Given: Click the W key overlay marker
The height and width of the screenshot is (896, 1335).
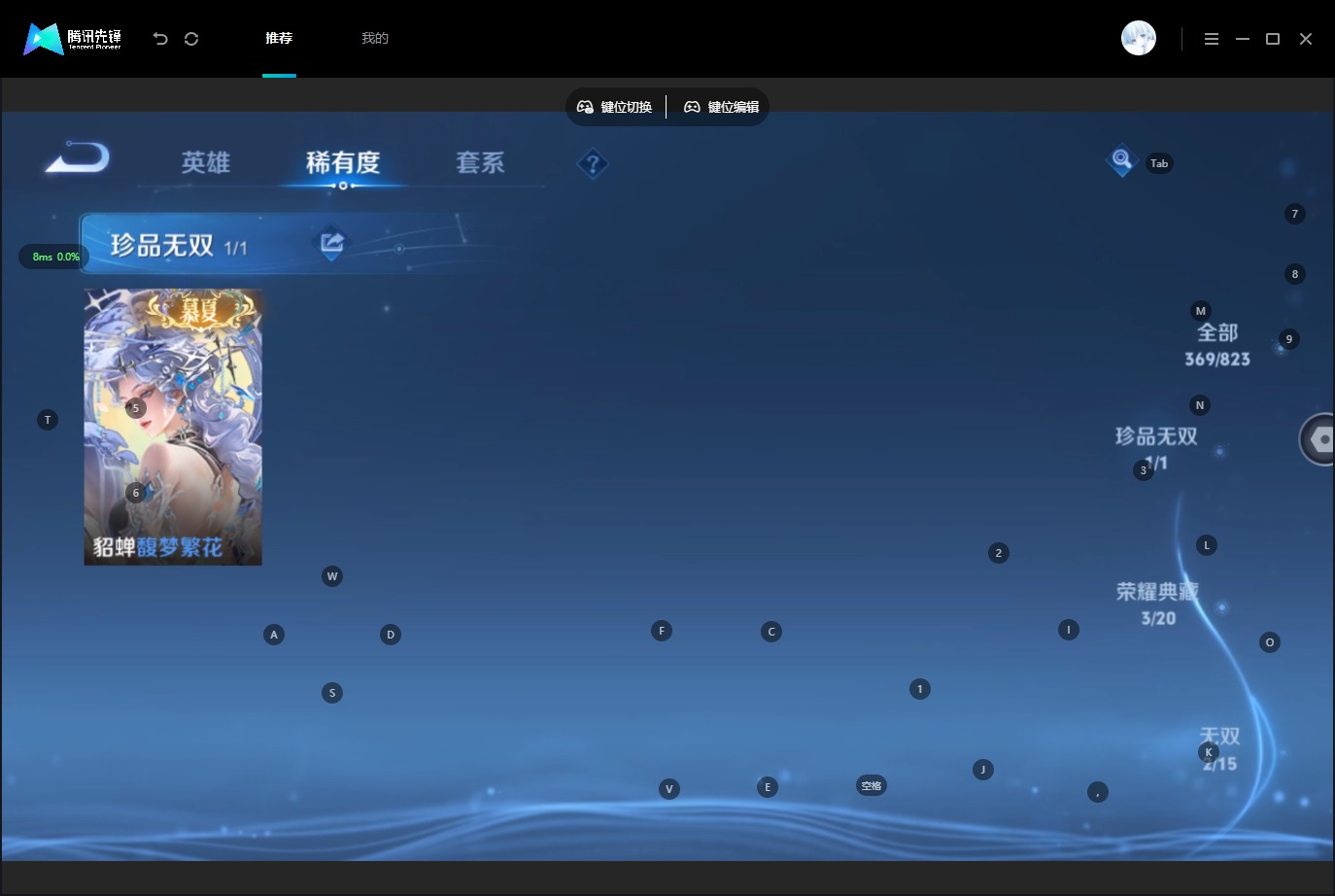Looking at the screenshot, I should (332, 576).
